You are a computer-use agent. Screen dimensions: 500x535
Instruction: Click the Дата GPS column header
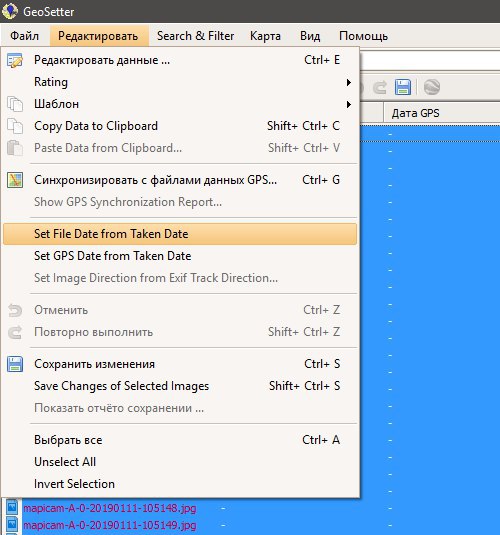(442, 113)
